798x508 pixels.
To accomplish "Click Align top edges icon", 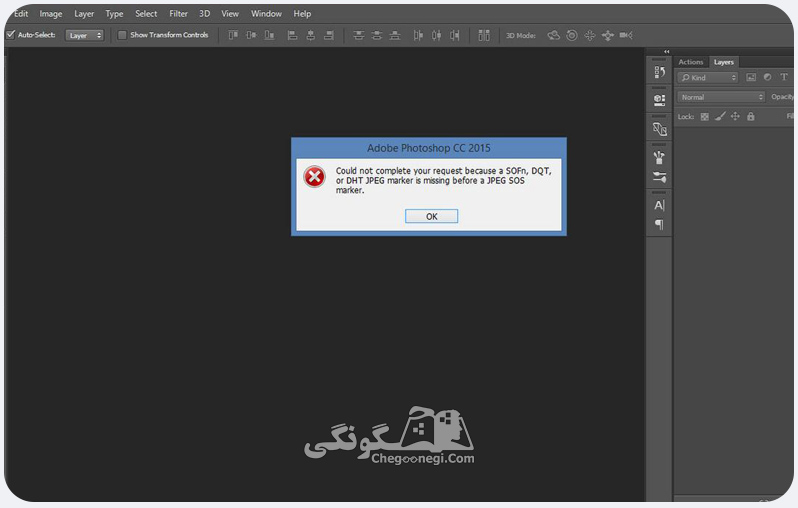I will click(x=233, y=35).
